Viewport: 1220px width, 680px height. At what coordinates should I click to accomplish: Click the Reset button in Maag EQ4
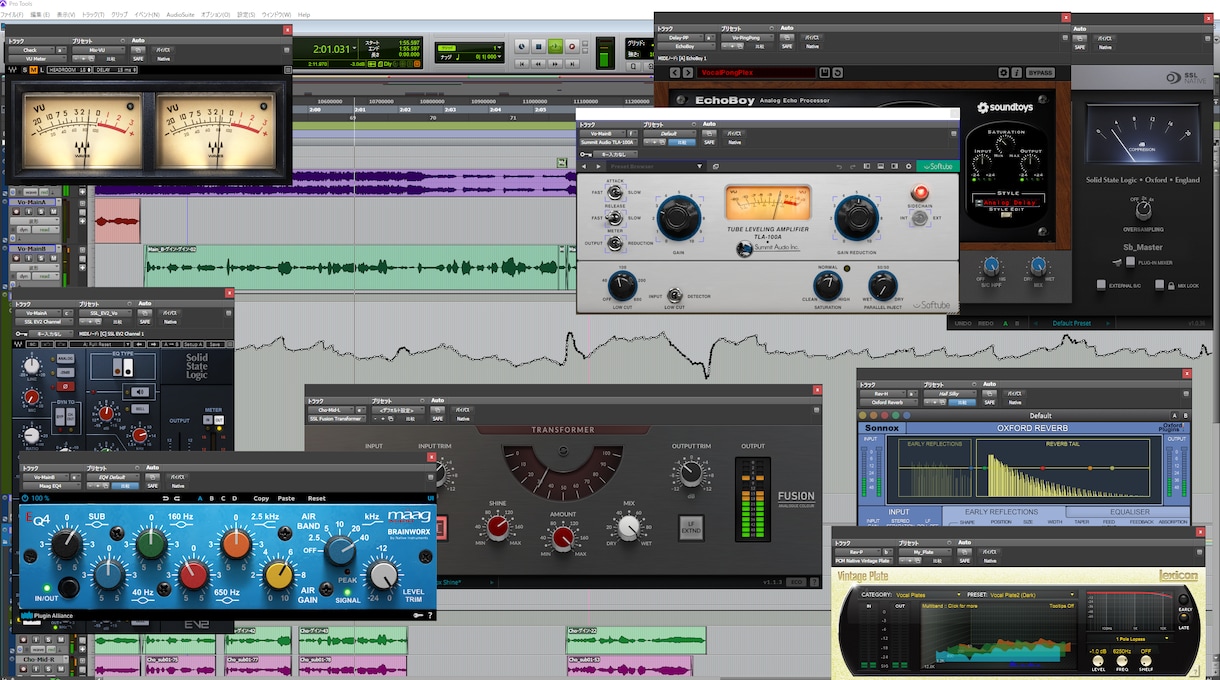click(316, 498)
